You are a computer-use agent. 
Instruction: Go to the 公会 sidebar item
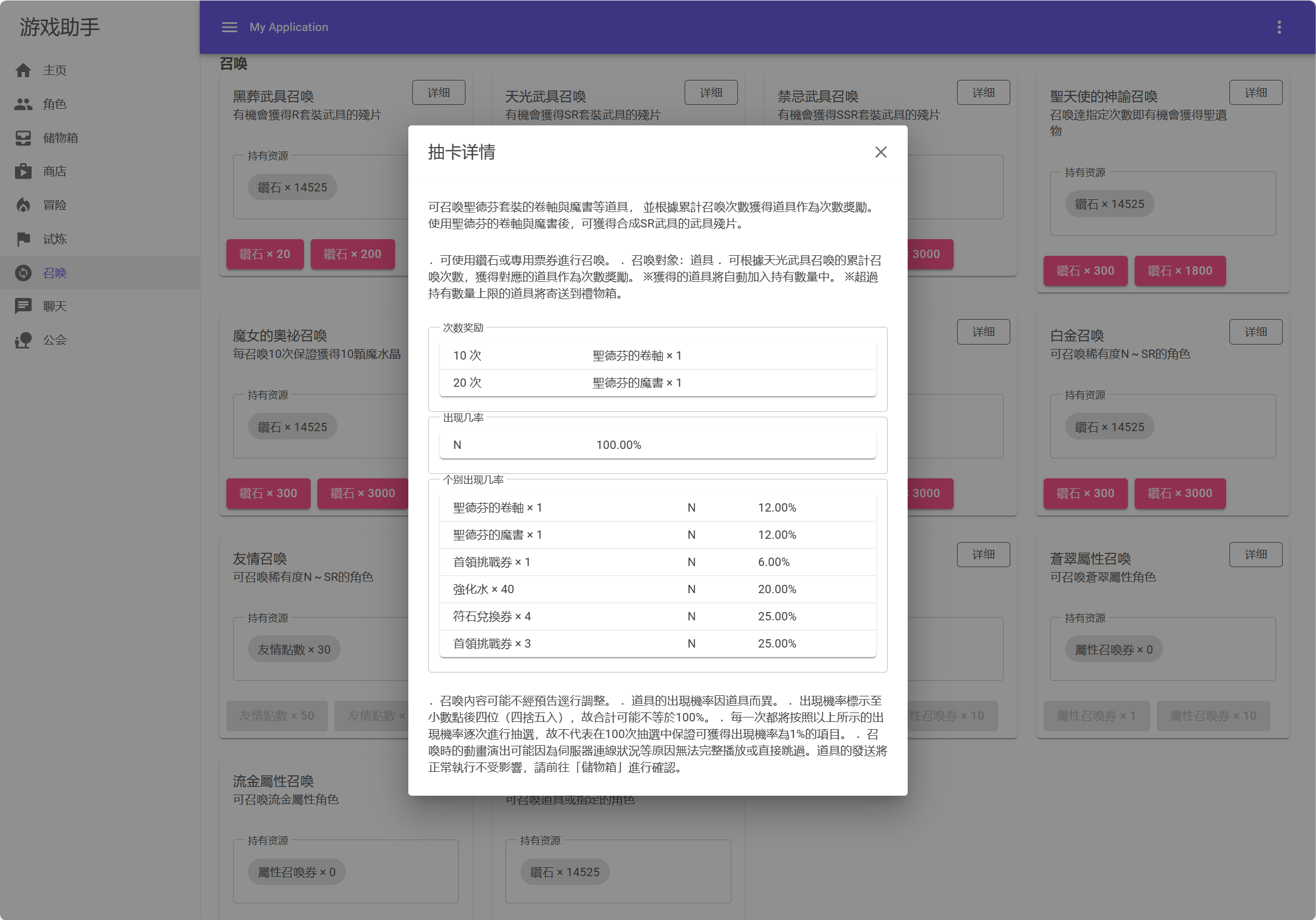tap(54, 340)
